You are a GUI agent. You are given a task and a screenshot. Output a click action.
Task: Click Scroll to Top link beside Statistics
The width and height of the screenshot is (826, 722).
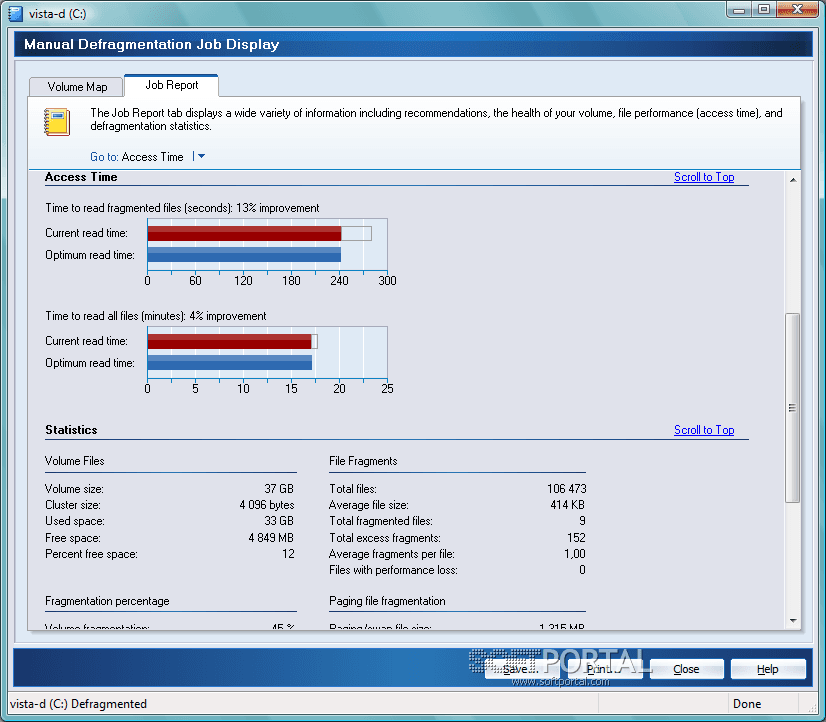coord(704,430)
